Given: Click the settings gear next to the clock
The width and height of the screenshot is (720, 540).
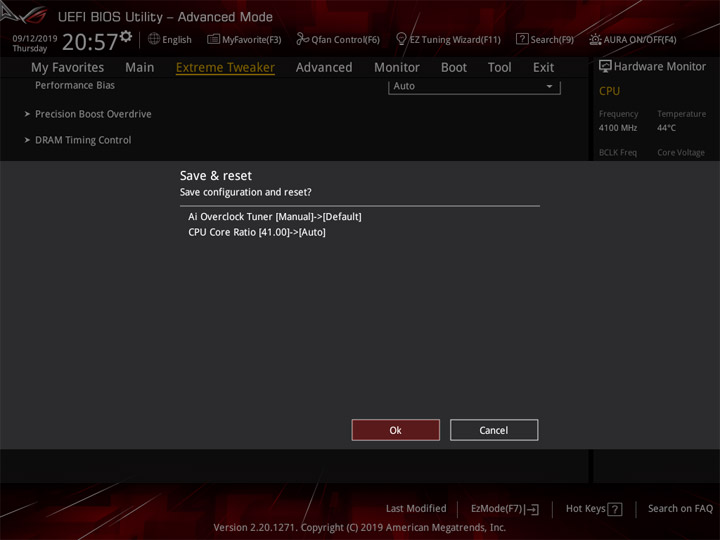Looking at the screenshot, I should point(126,36).
